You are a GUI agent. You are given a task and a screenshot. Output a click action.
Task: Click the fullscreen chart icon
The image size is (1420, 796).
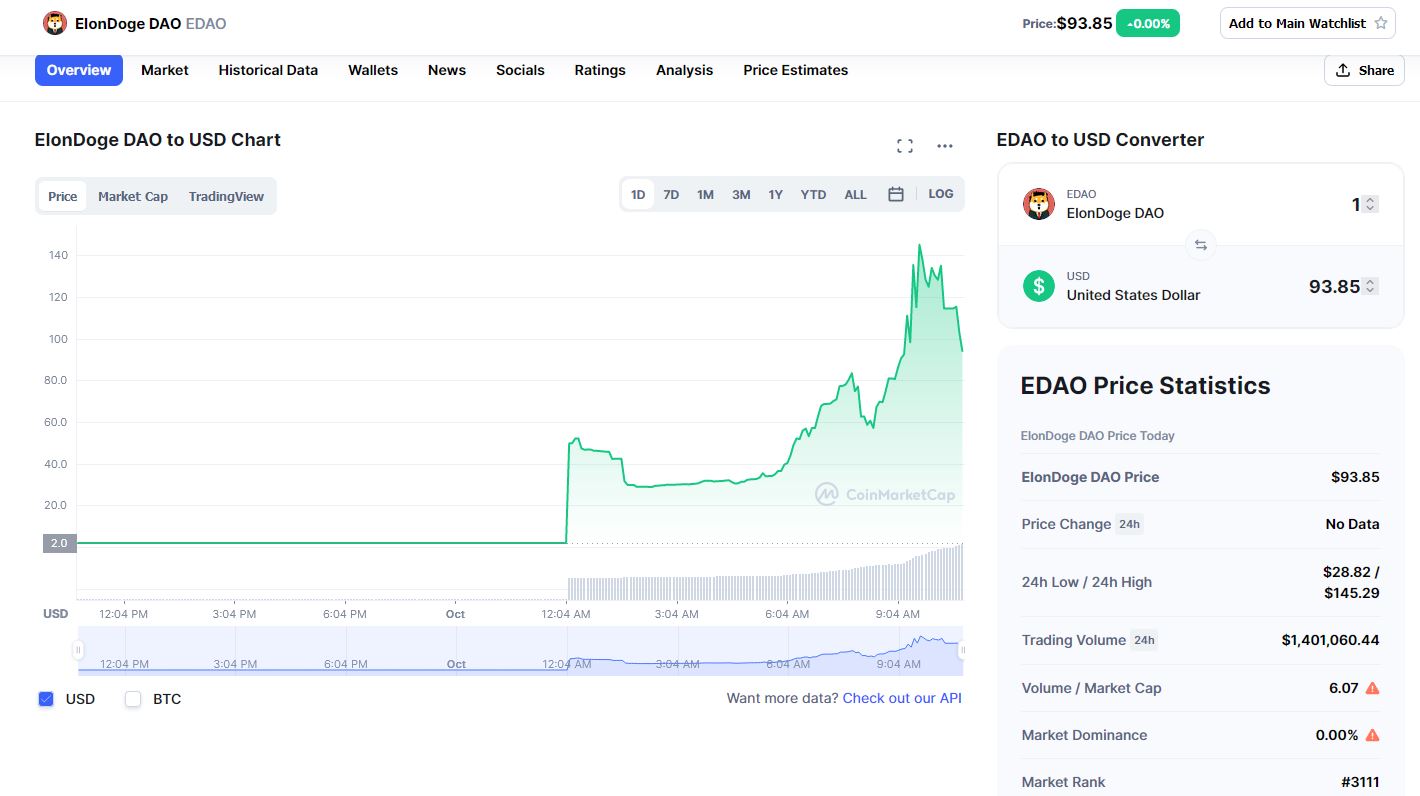click(905, 146)
